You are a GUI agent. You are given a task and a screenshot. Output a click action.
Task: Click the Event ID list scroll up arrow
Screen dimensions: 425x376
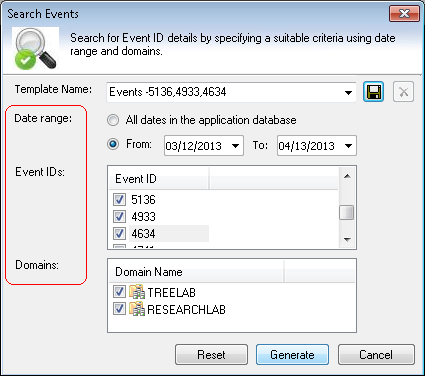pos(347,176)
